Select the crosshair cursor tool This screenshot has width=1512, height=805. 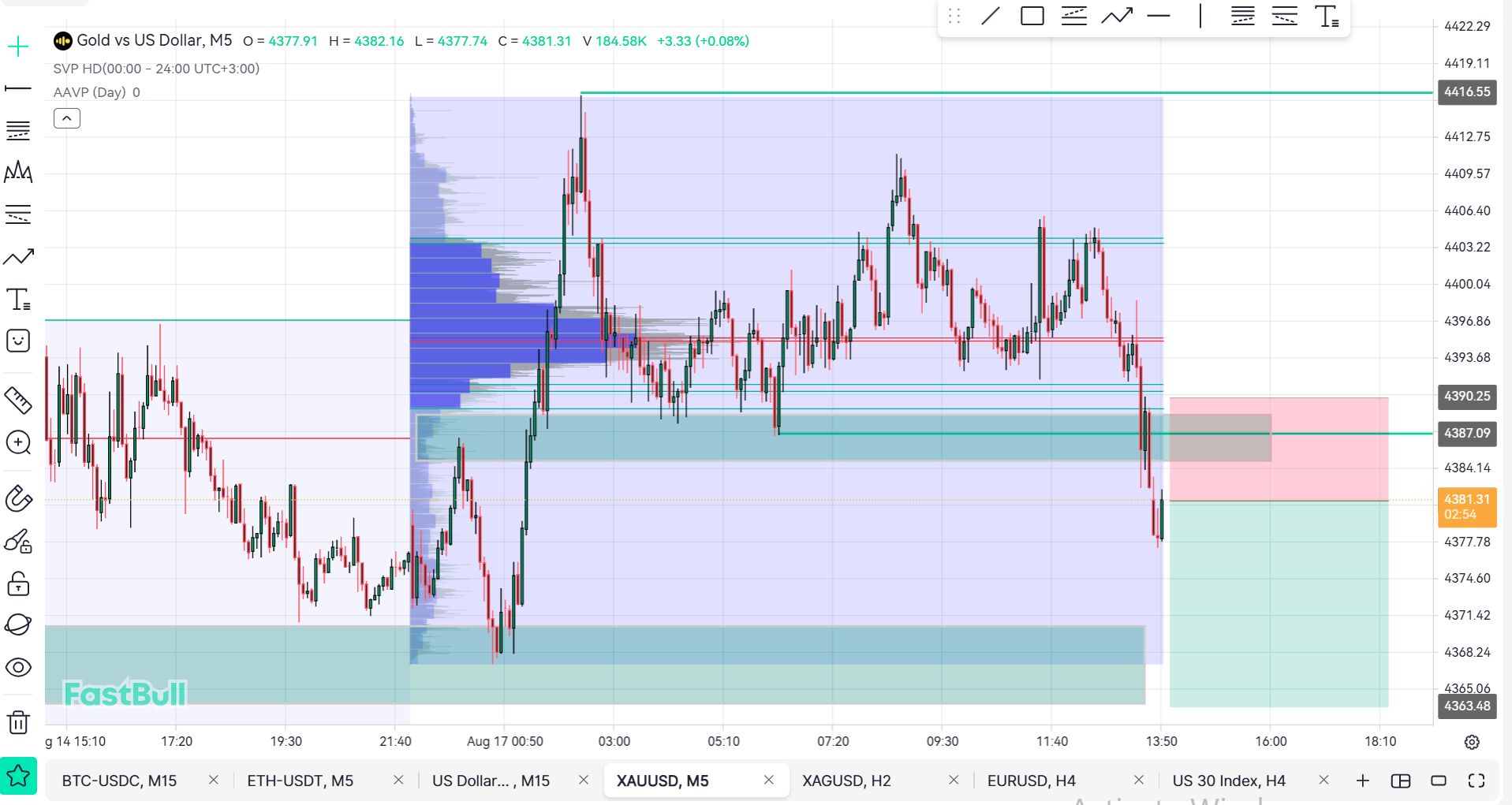coord(18,47)
